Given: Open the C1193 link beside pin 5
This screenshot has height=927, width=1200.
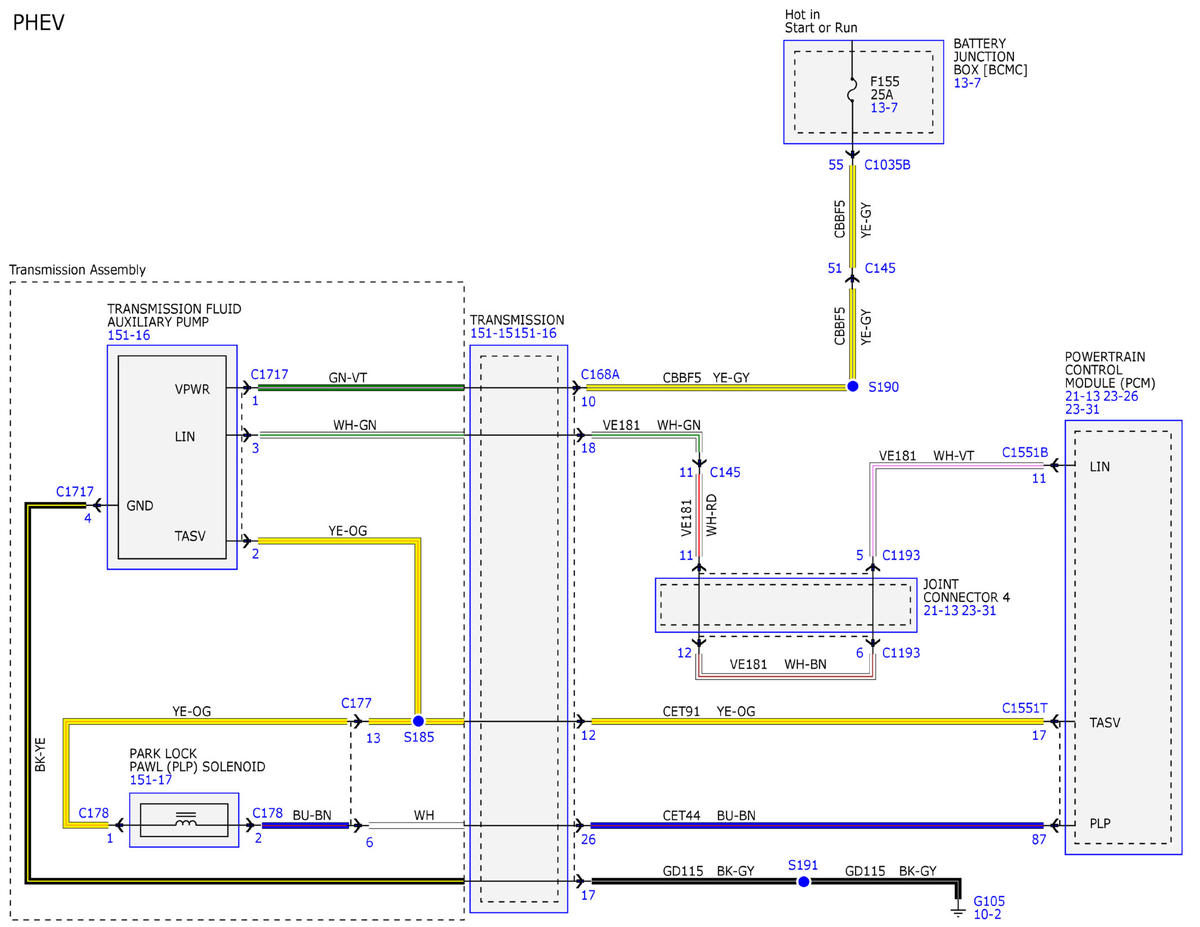Looking at the screenshot, I should 900,555.
